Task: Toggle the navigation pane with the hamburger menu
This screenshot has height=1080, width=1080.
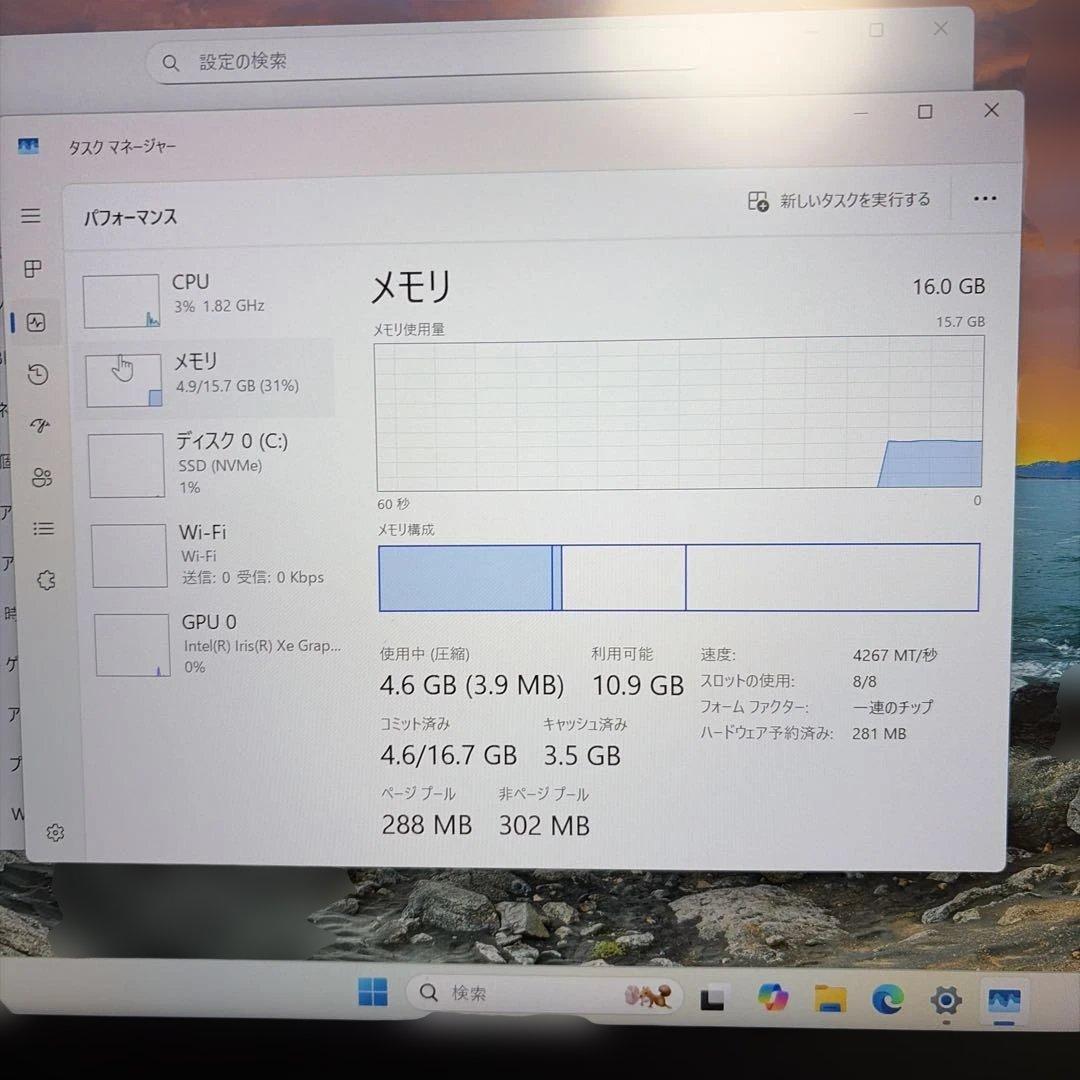Action: point(31,215)
